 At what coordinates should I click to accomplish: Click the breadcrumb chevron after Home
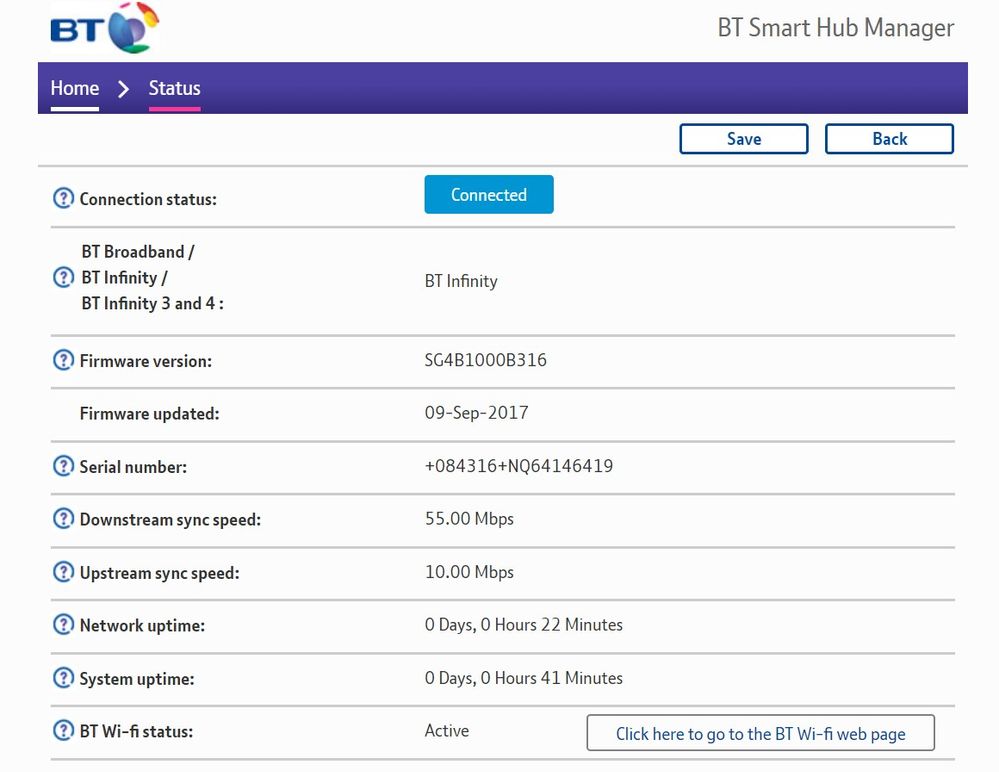(x=124, y=89)
